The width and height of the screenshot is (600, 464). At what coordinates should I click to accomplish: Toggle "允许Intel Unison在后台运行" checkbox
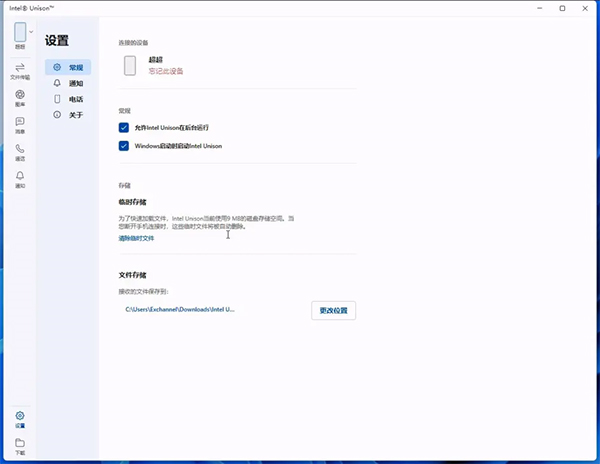coord(124,128)
